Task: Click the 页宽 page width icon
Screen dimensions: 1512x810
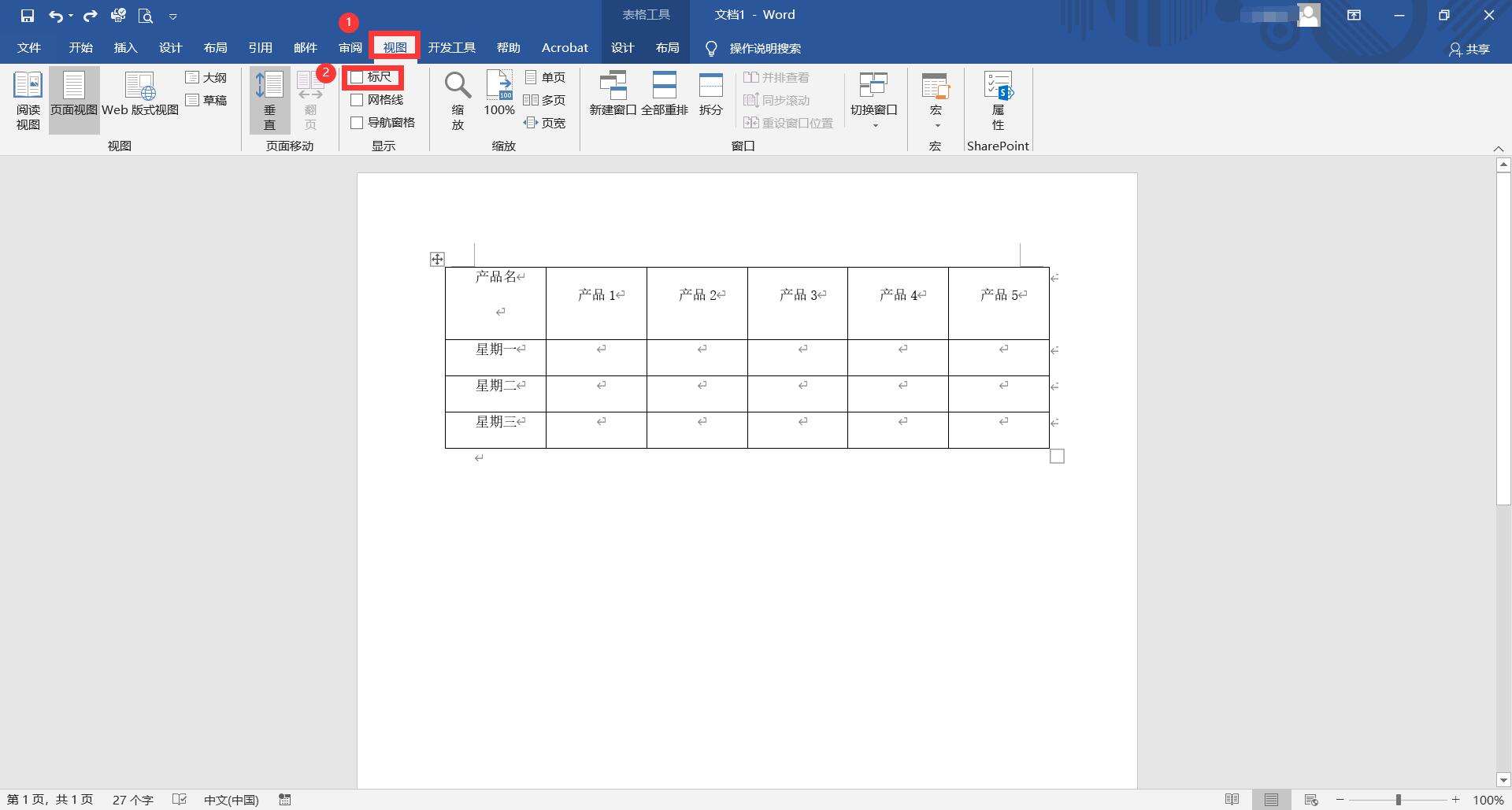Action: 547,123
